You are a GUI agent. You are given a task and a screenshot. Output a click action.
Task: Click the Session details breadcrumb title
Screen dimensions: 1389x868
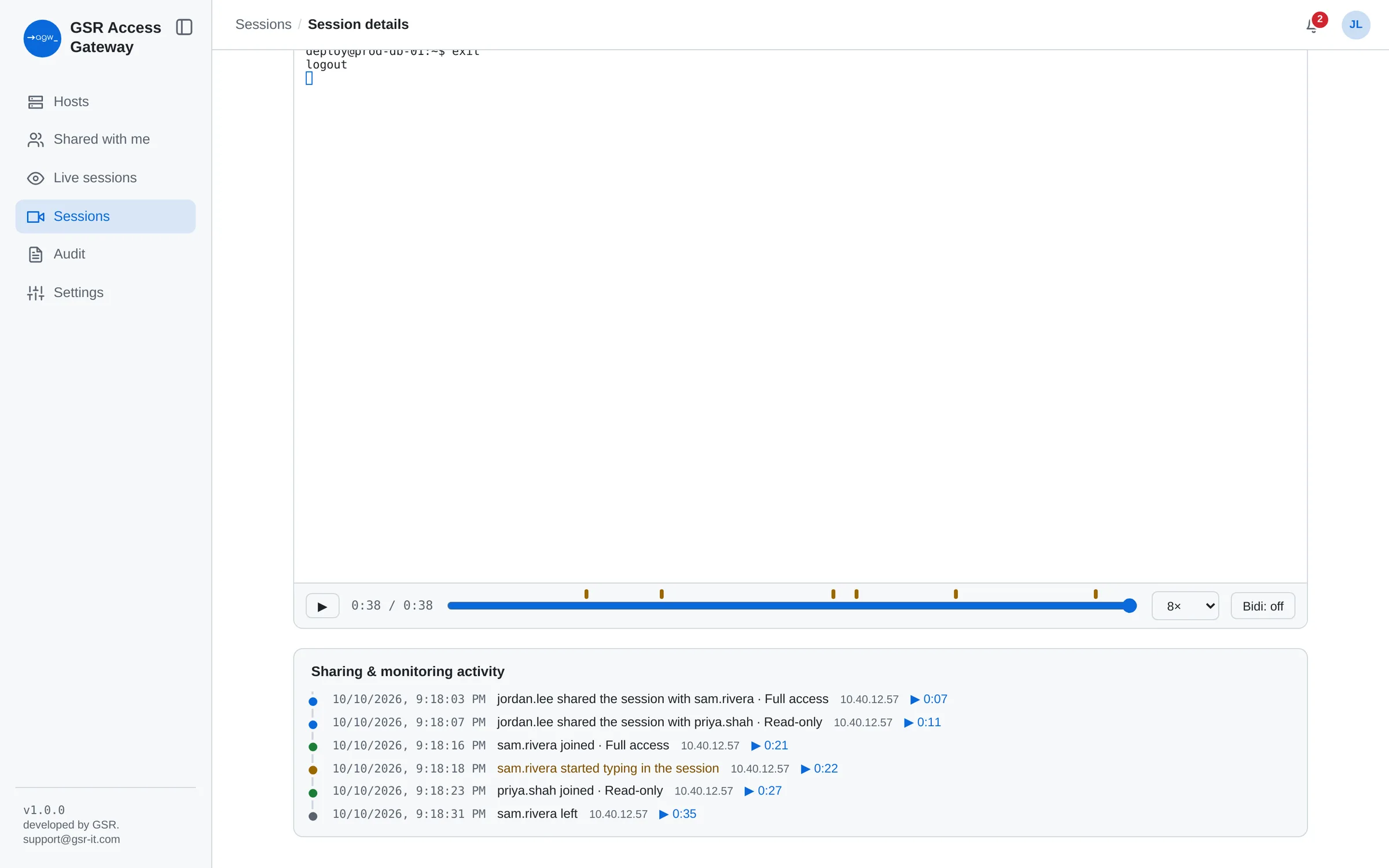pos(358,24)
